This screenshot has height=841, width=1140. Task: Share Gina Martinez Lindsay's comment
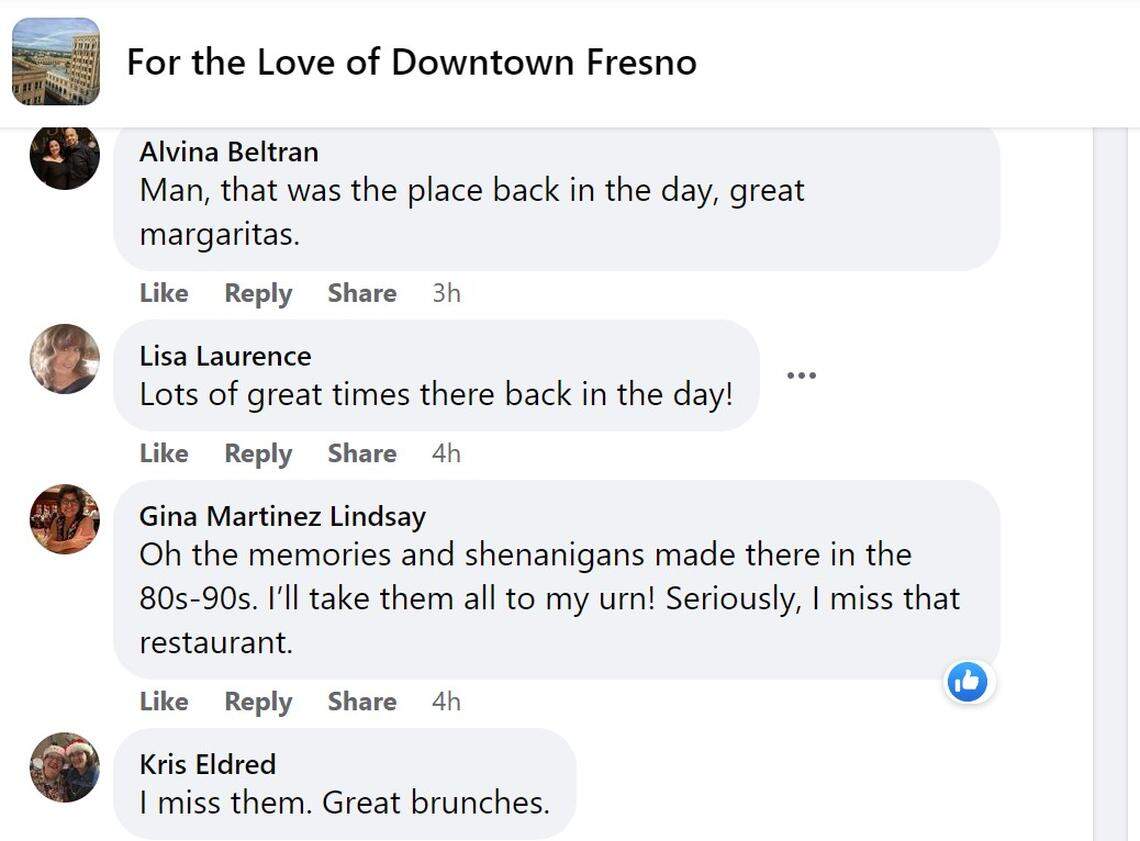[x=362, y=701]
